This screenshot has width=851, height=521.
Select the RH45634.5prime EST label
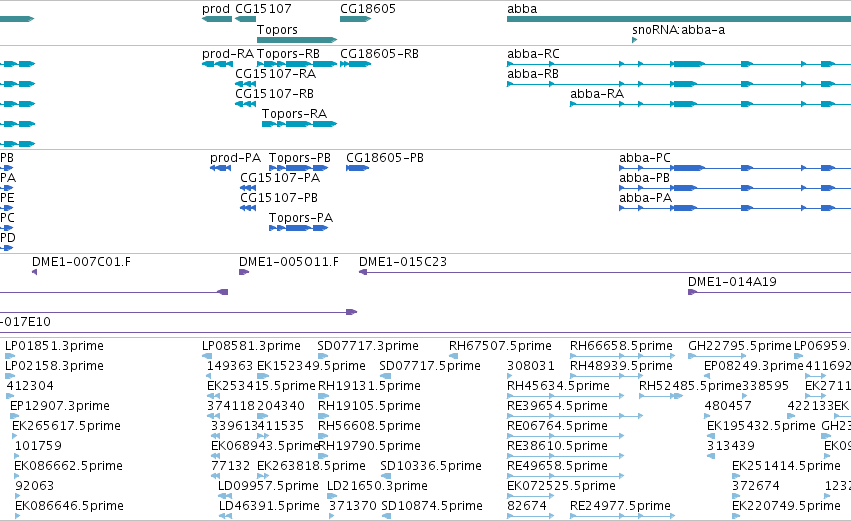click(x=558, y=386)
